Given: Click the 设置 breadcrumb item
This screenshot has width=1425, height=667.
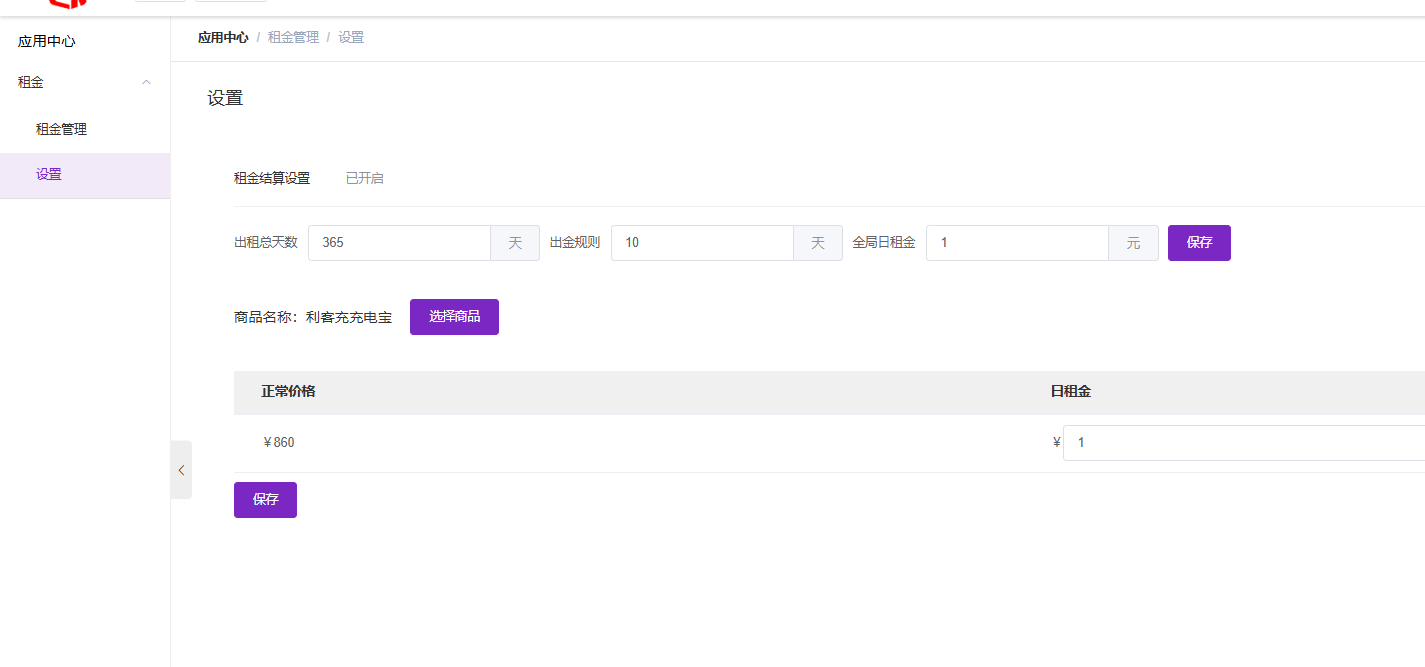Looking at the screenshot, I should coord(351,37).
